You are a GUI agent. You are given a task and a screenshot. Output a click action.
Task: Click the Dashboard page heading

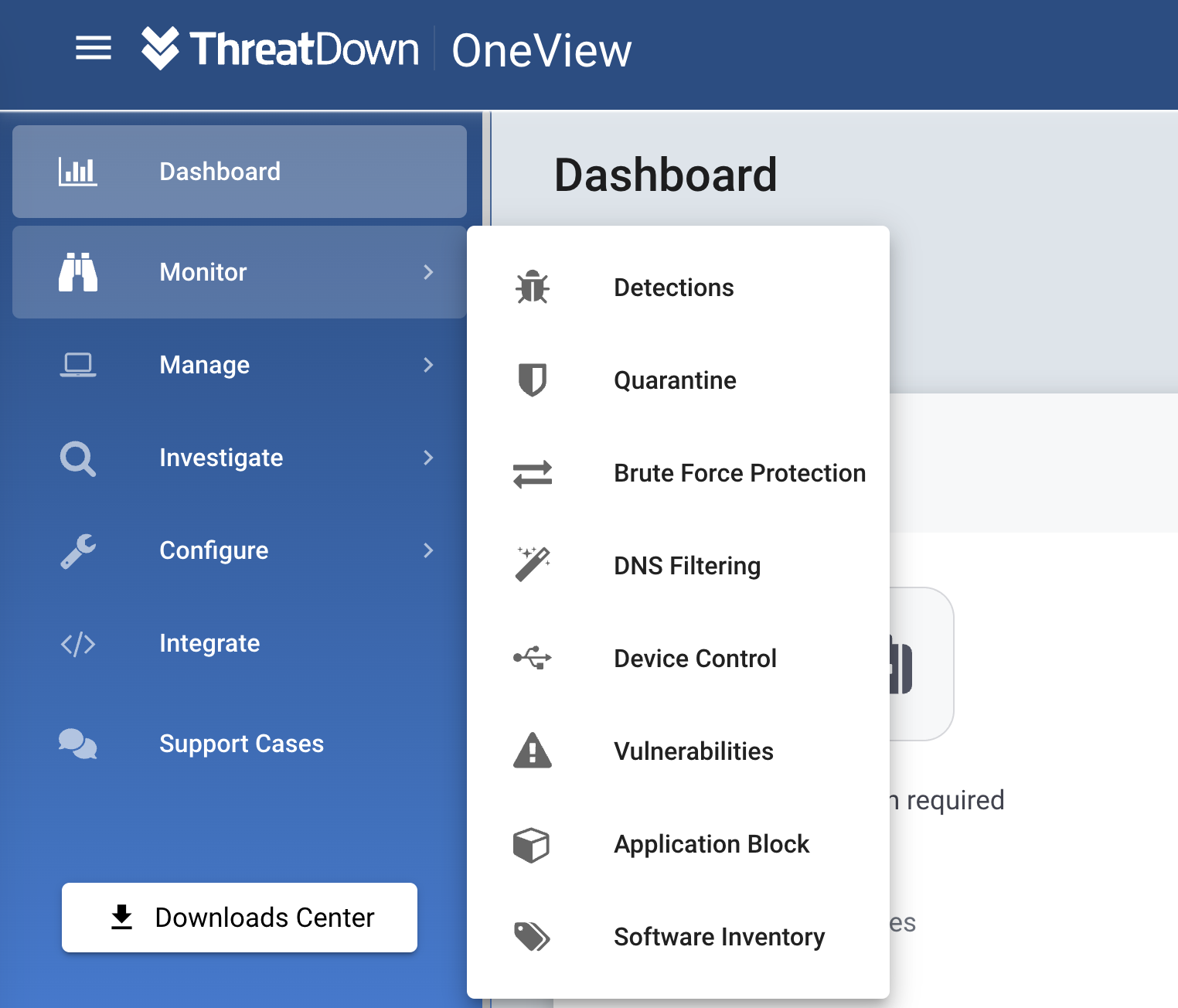[x=666, y=175]
